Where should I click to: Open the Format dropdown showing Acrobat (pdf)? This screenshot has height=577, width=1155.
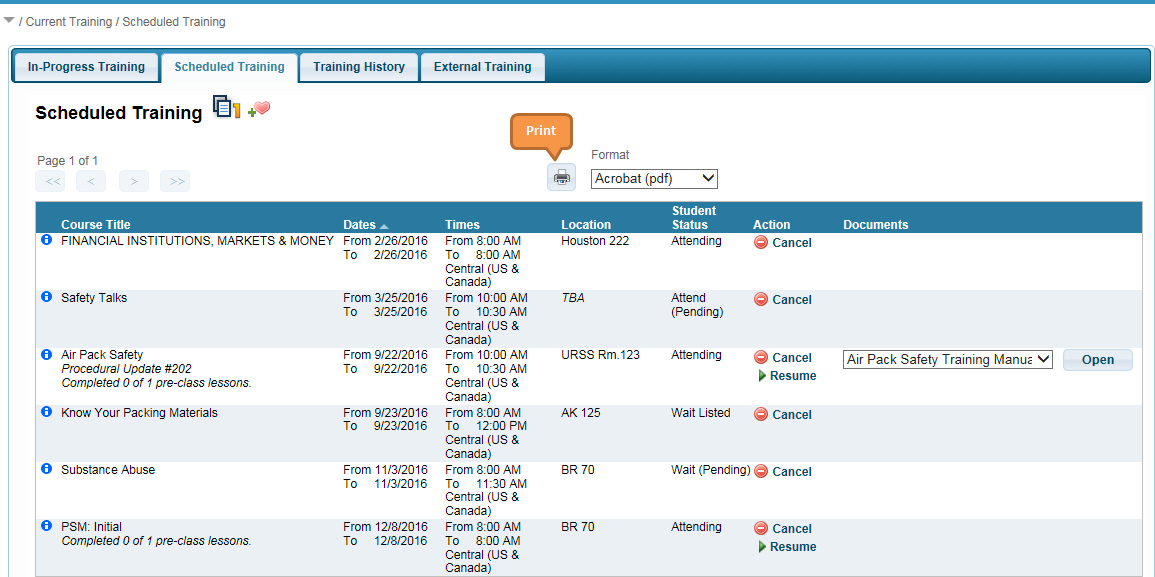654,179
